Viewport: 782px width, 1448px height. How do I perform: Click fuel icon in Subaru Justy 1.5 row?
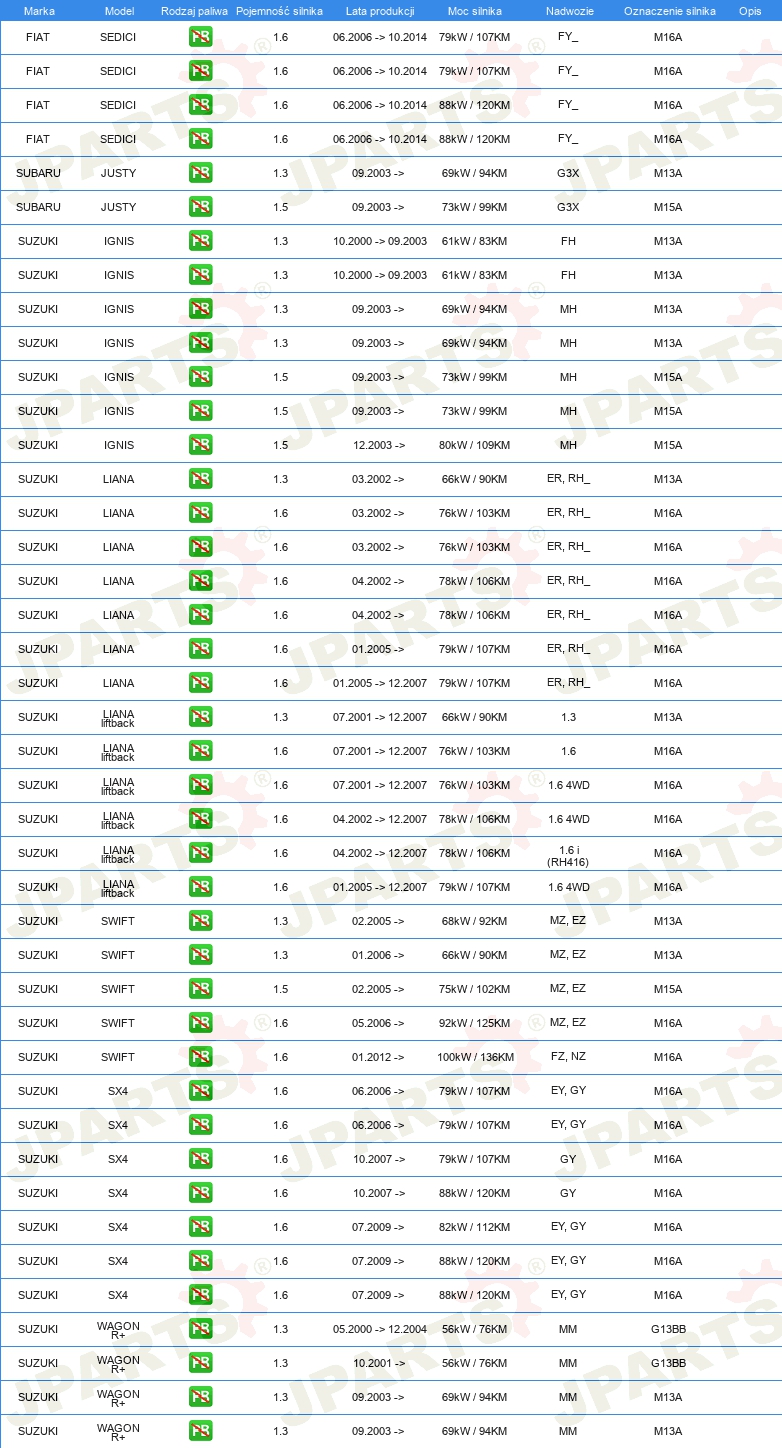coord(200,207)
